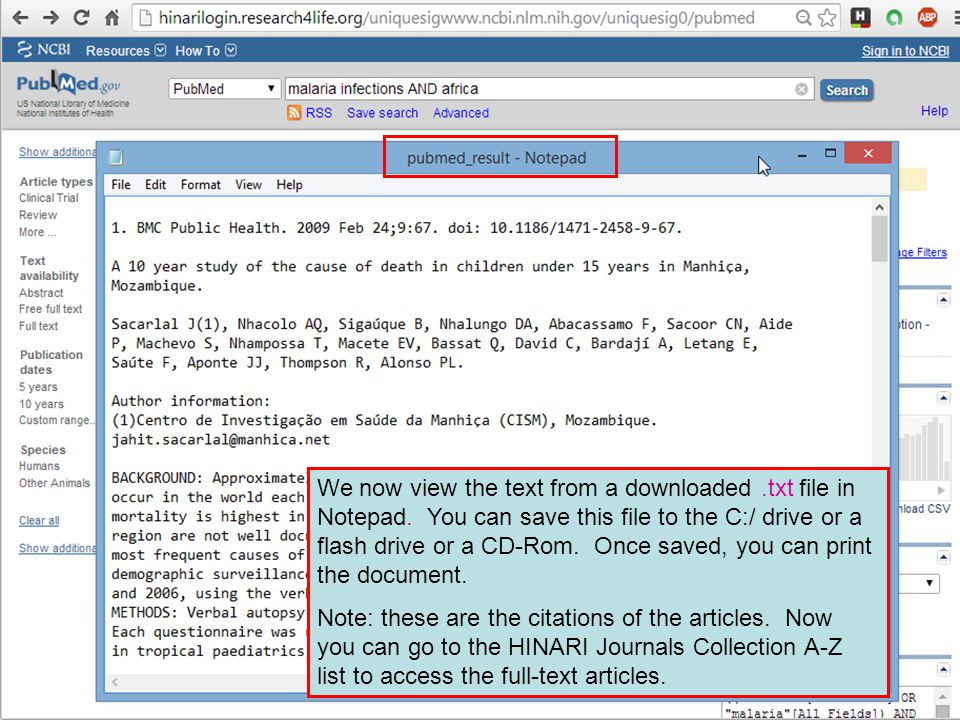Image resolution: width=960 pixels, height=720 pixels.
Task: Go back with the browser back arrow
Action: coord(20,18)
